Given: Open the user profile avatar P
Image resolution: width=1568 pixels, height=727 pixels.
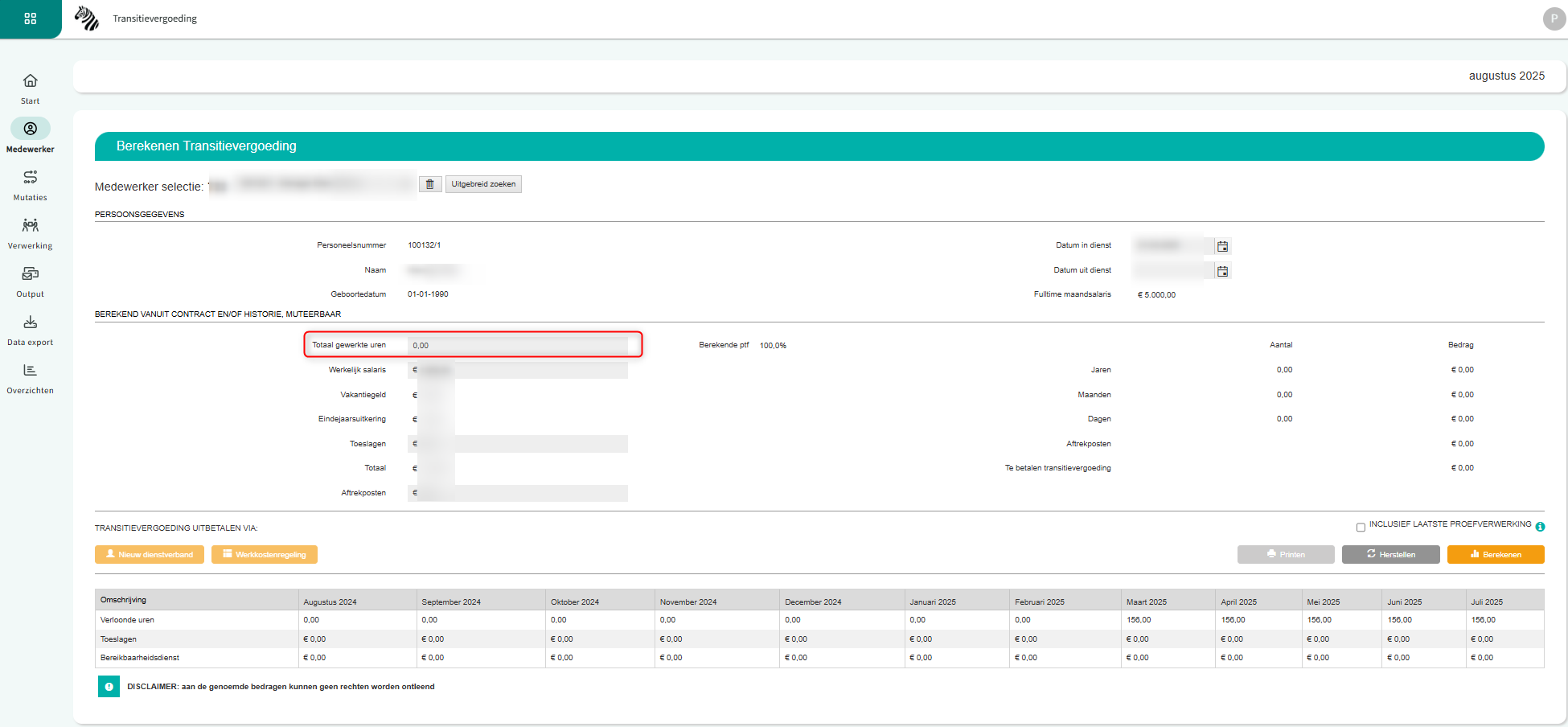Looking at the screenshot, I should 1554,18.
